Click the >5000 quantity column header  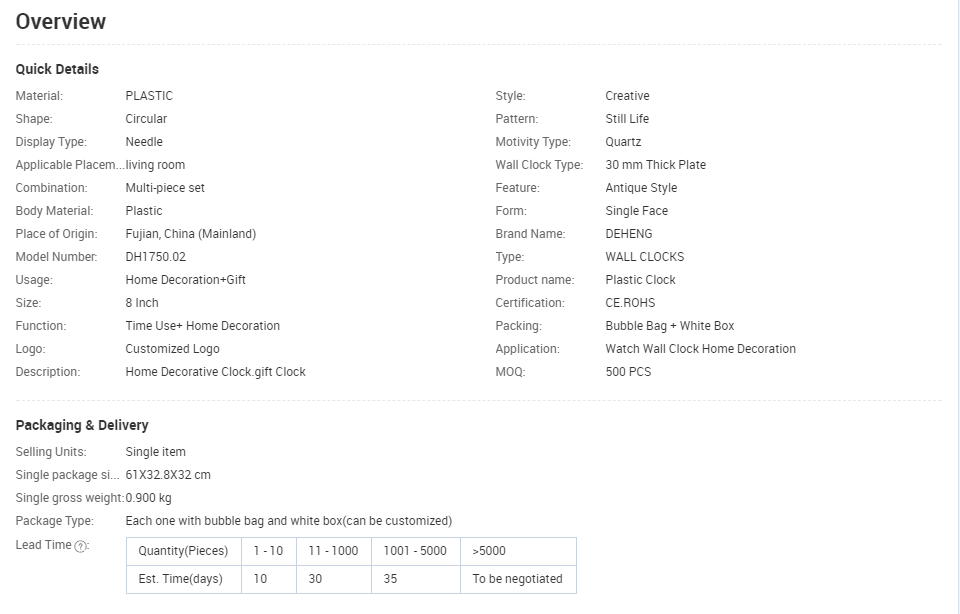(489, 551)
